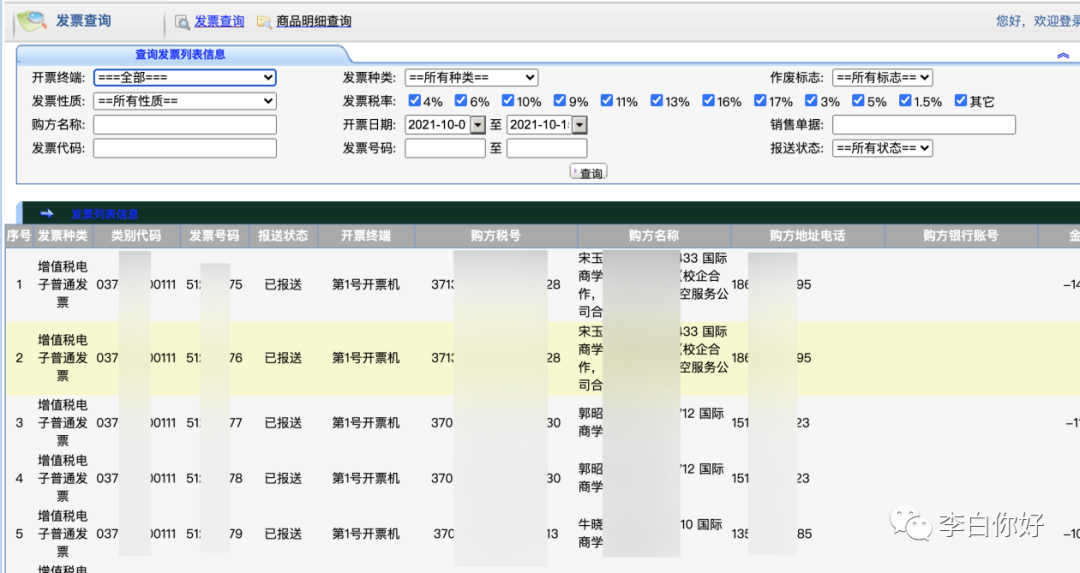Uncheck the 13% tax rate checkbox
1080x573 pixels.
(657, 101)
